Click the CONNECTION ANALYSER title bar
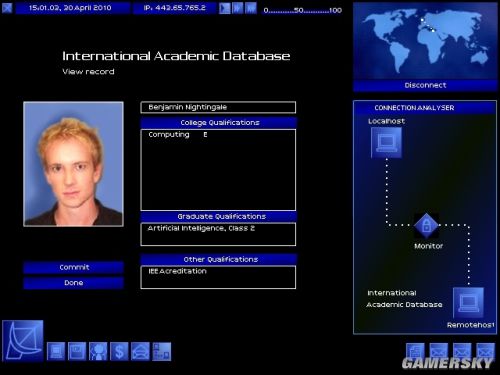 coord(425,108)
